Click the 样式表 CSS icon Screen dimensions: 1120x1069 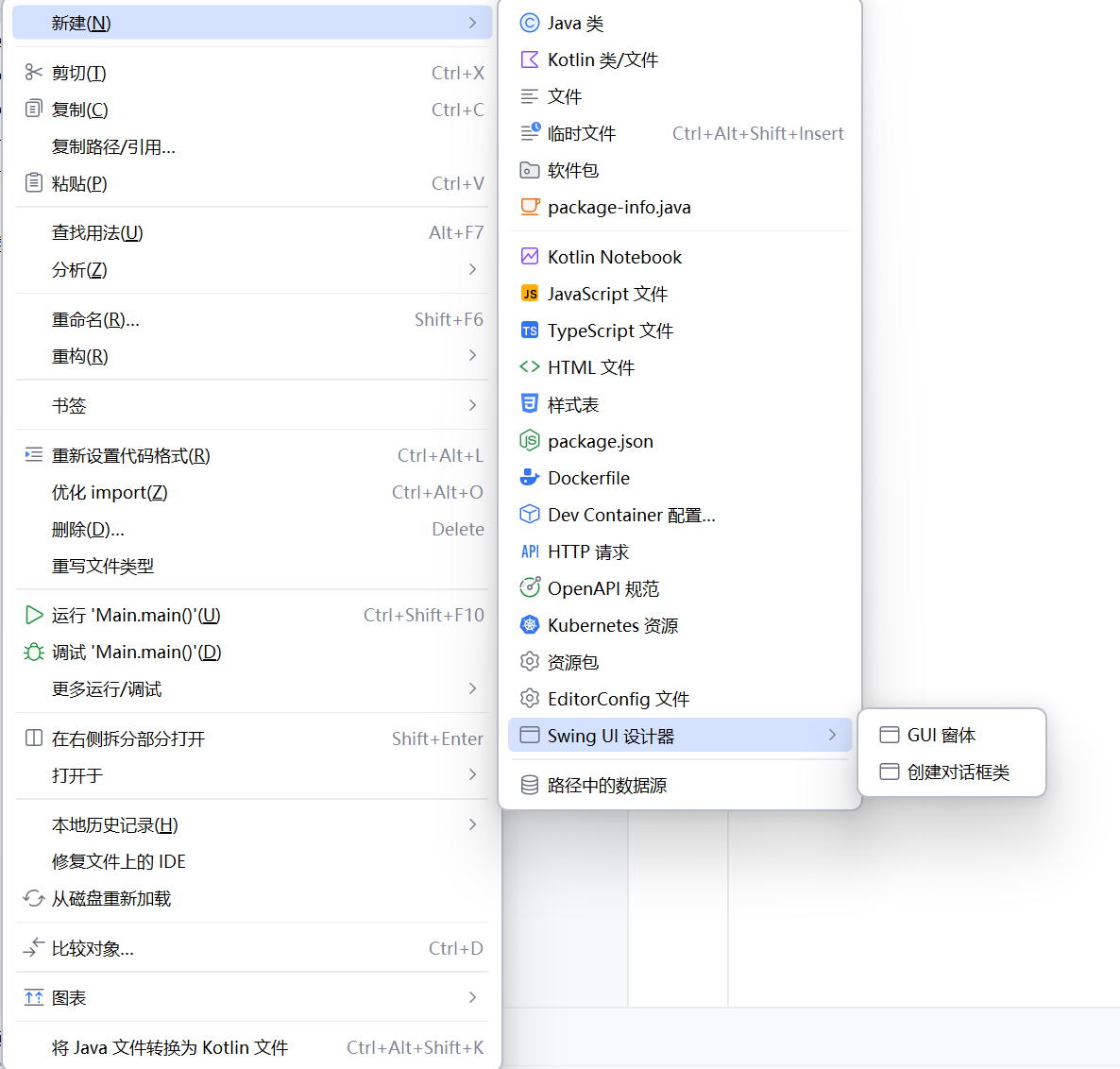click(x=529, y=404)
